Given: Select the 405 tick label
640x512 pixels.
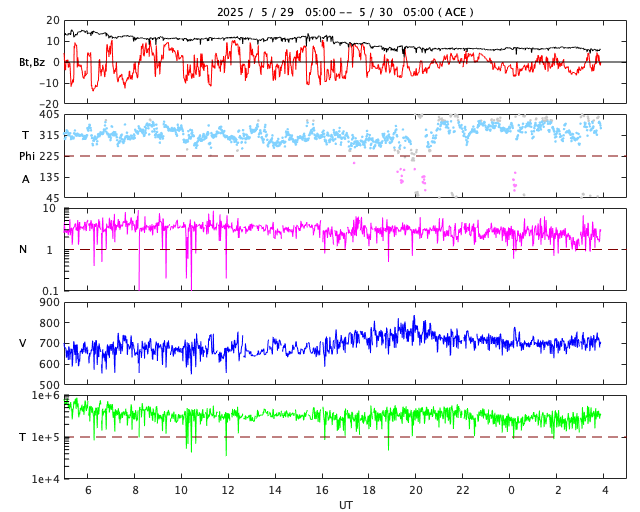Looking at the screenshot, I should 51,115.
